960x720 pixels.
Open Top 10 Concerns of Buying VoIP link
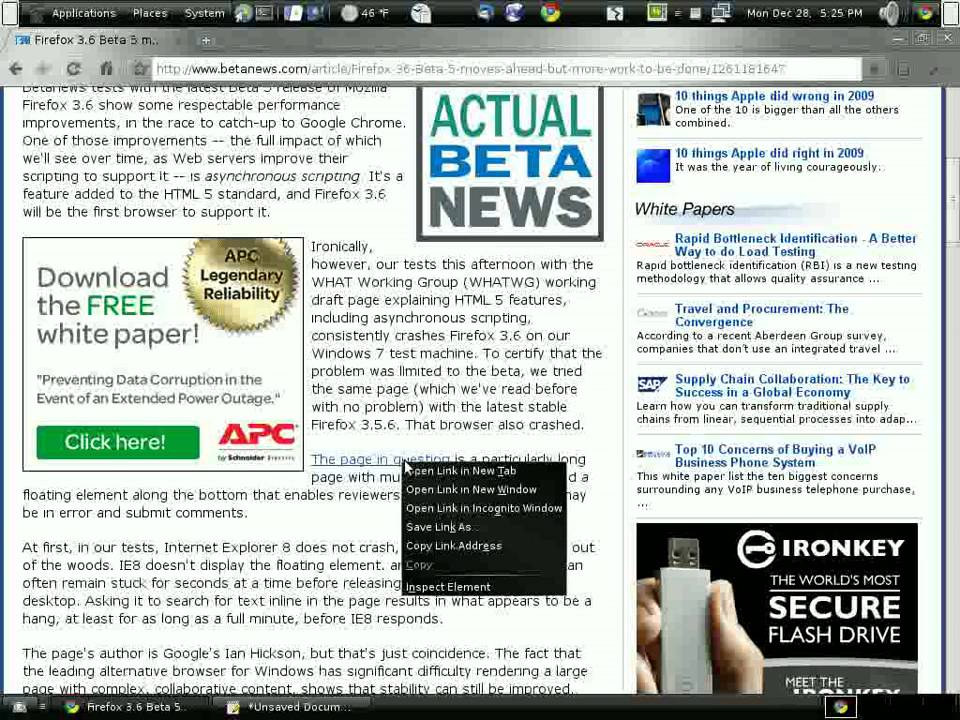[775, 456]
